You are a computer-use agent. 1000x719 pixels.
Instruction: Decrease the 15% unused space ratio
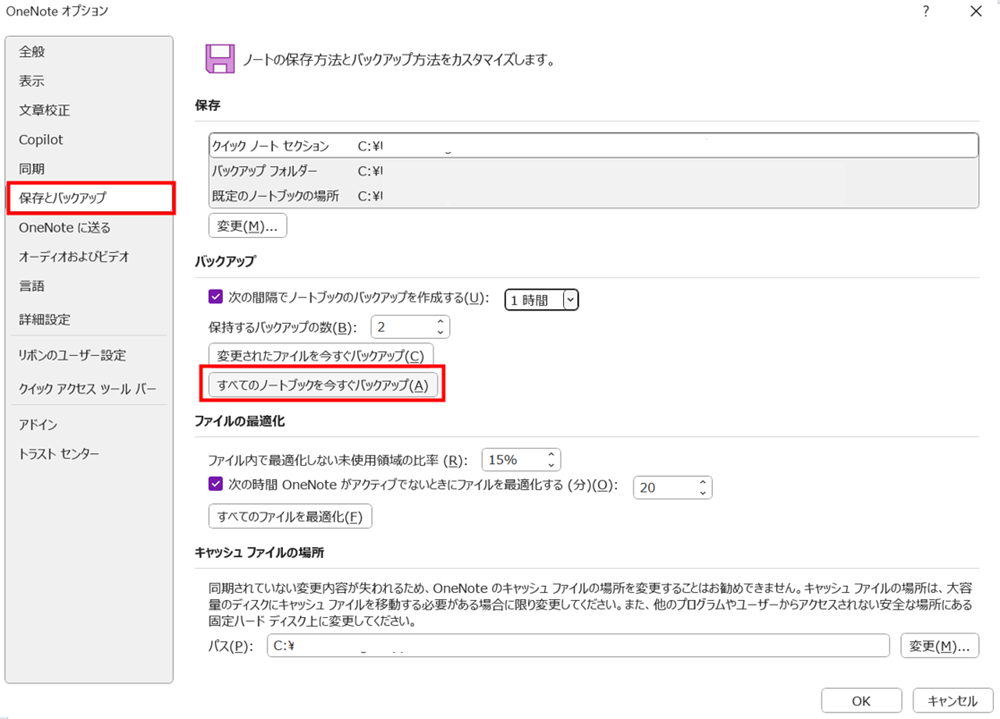pos(551,465)
